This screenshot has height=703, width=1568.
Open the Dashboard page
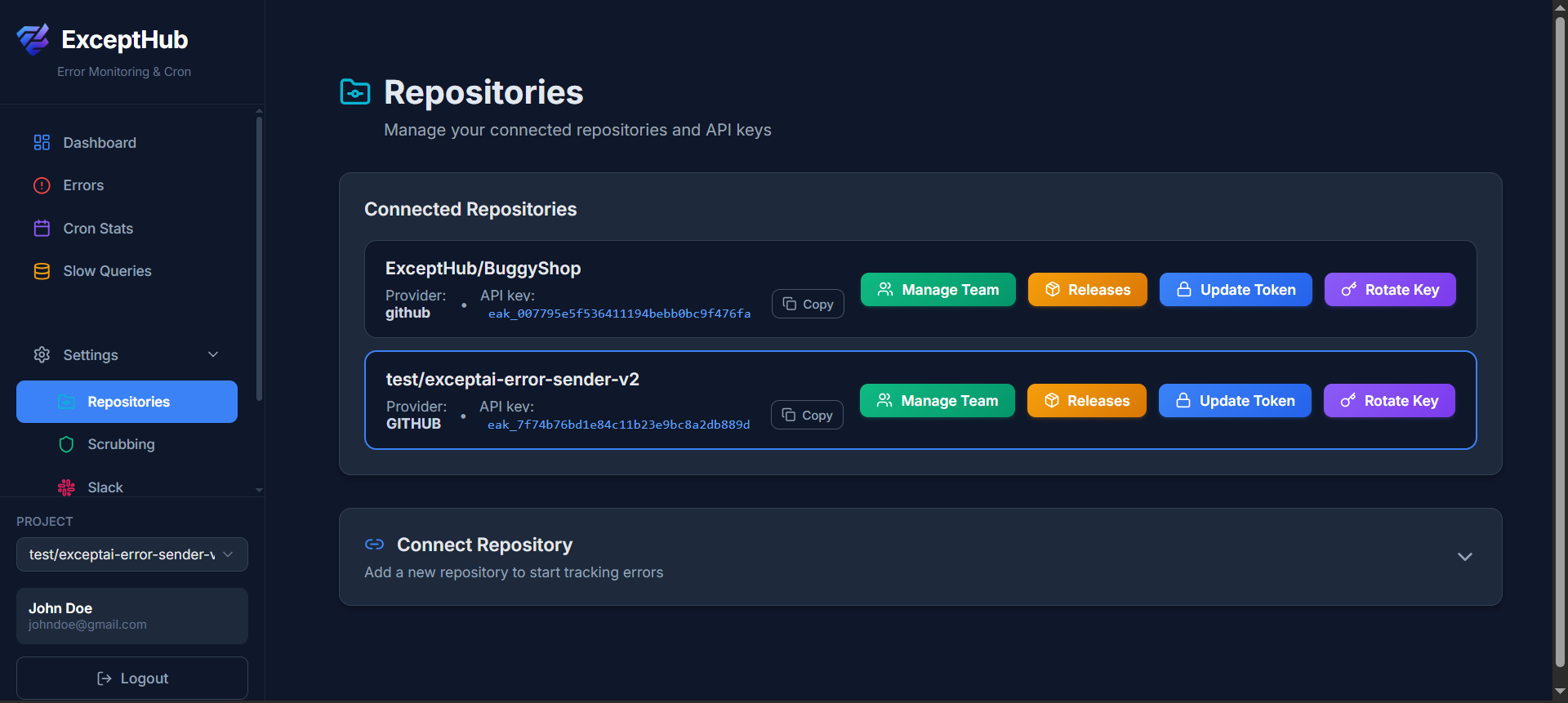pos(127,143)
